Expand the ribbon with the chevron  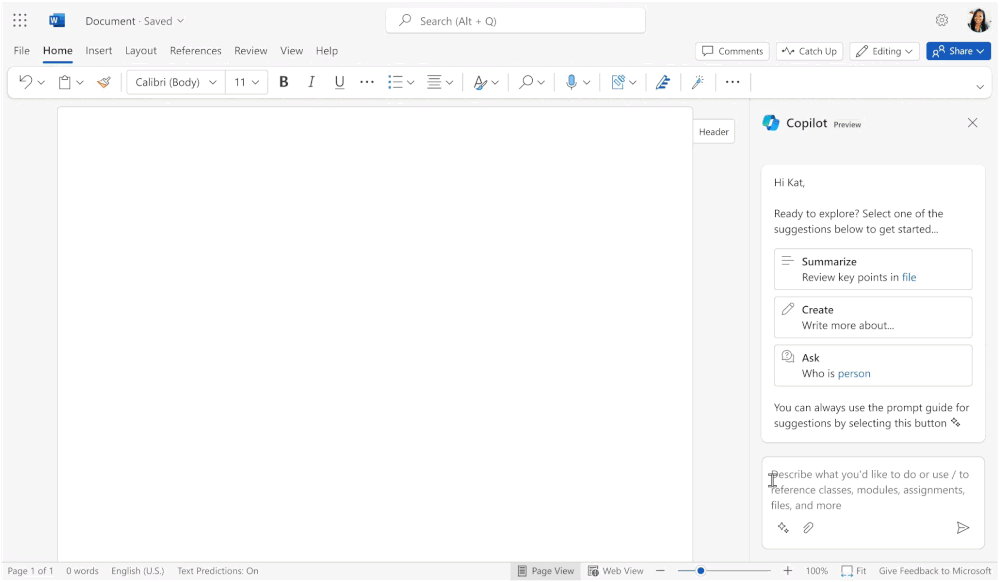pyautogui.click(x=980, y=87)
